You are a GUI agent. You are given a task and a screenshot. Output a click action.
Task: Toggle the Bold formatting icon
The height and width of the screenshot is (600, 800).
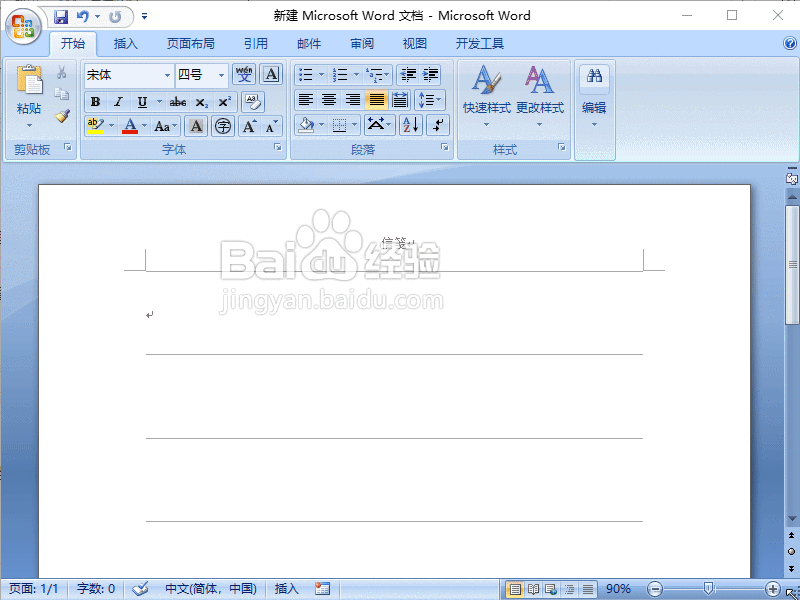[95, 101]
